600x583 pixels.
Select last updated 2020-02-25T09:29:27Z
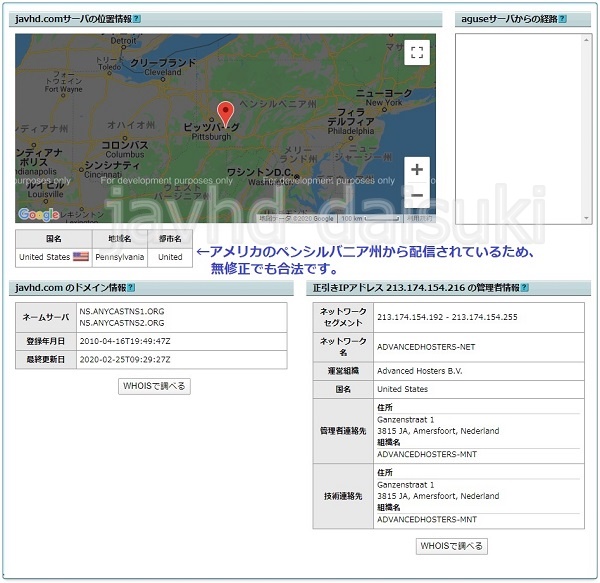coord(125,359)
